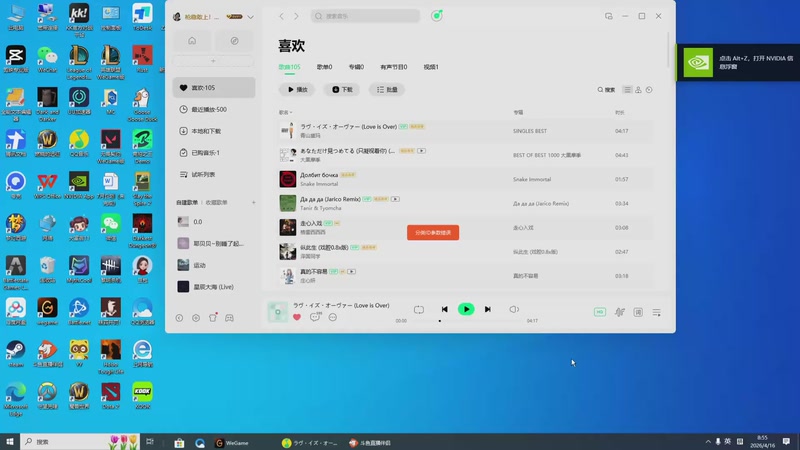This screenshot has height=450, width=800.
Task: Open the playlist named 0.0
Action: tap(214, 222)
